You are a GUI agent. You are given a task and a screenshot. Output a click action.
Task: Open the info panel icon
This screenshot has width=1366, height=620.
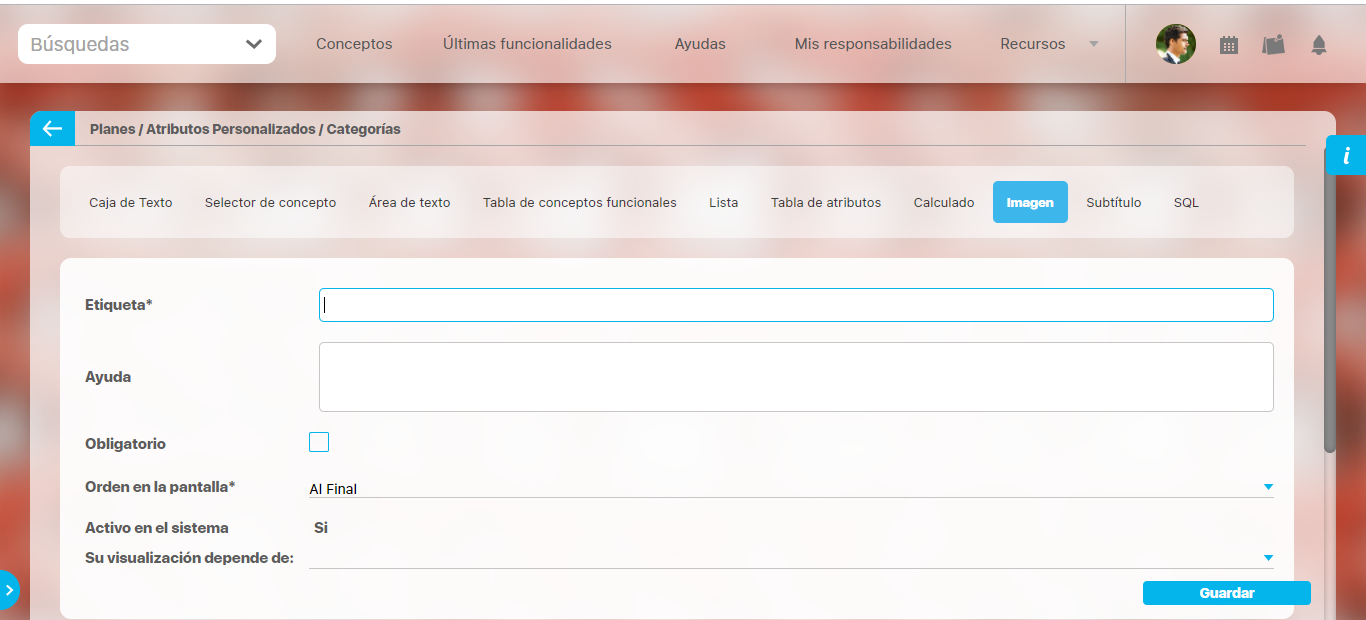click(1346, 156)
